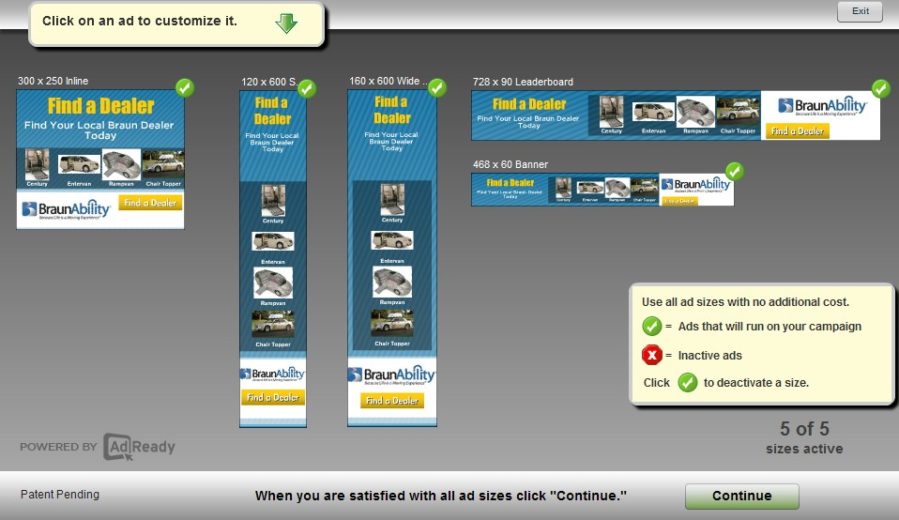Click 'Use all ad sizes with no additional cost' text

(745, 302)
